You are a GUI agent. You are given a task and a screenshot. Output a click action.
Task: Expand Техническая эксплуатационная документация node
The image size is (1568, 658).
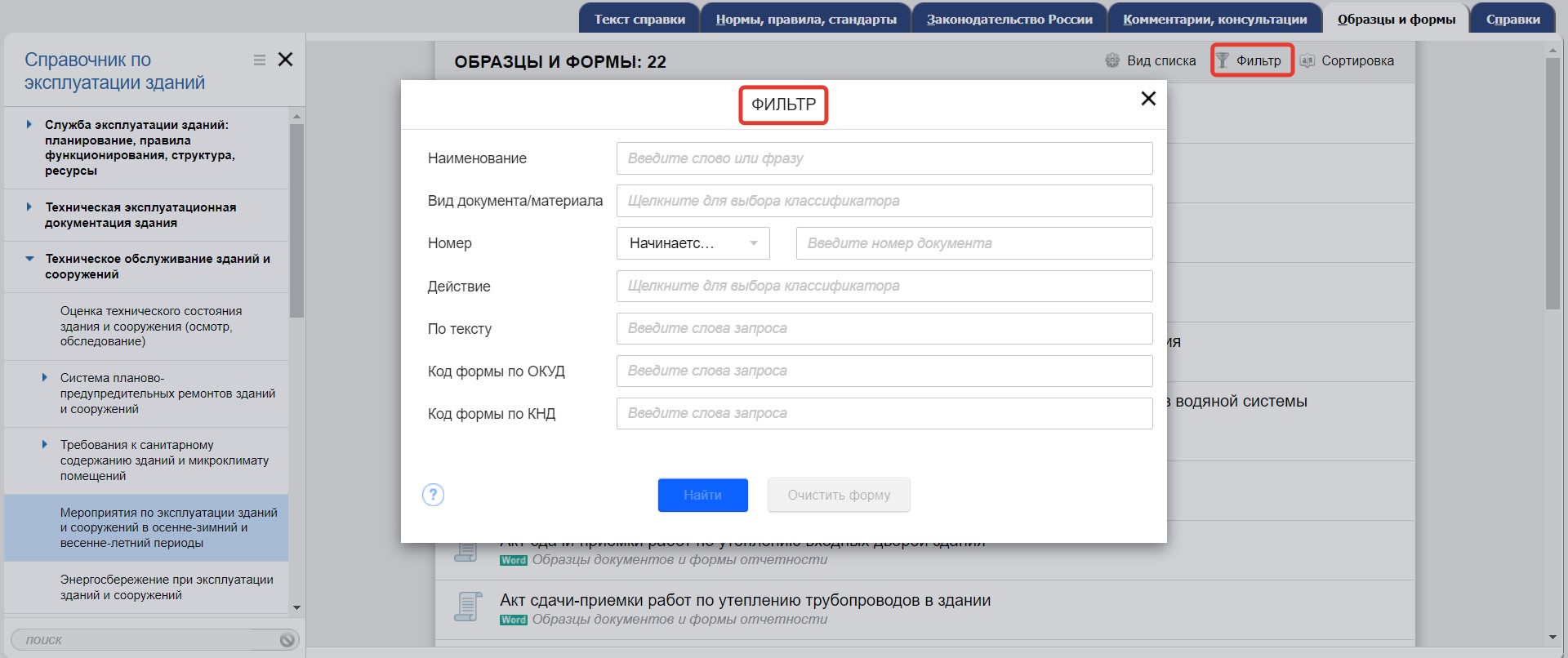[x=29, y=207]
